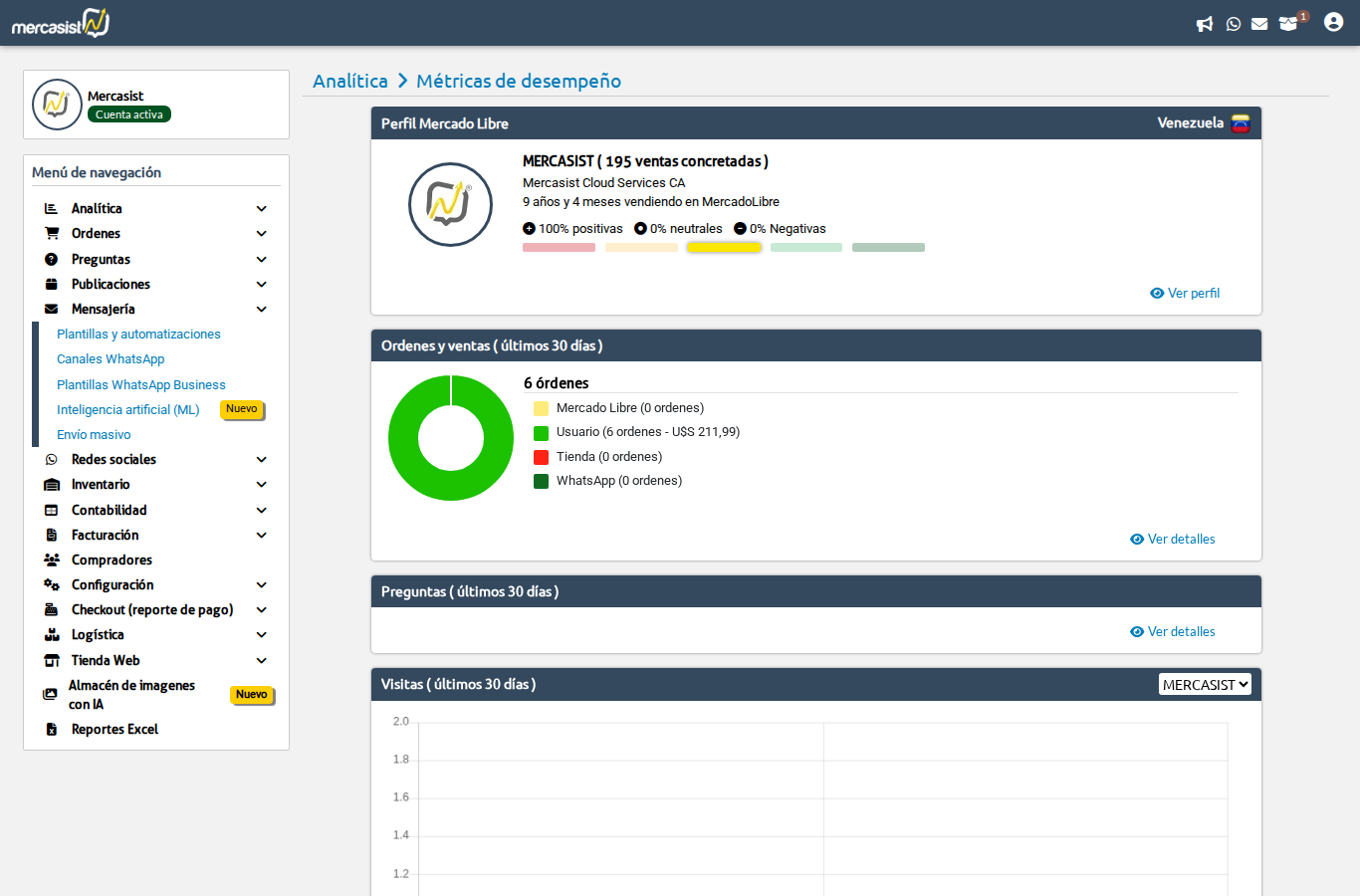
Task: Open the user account profile icon
Action: coord(1333,22)
